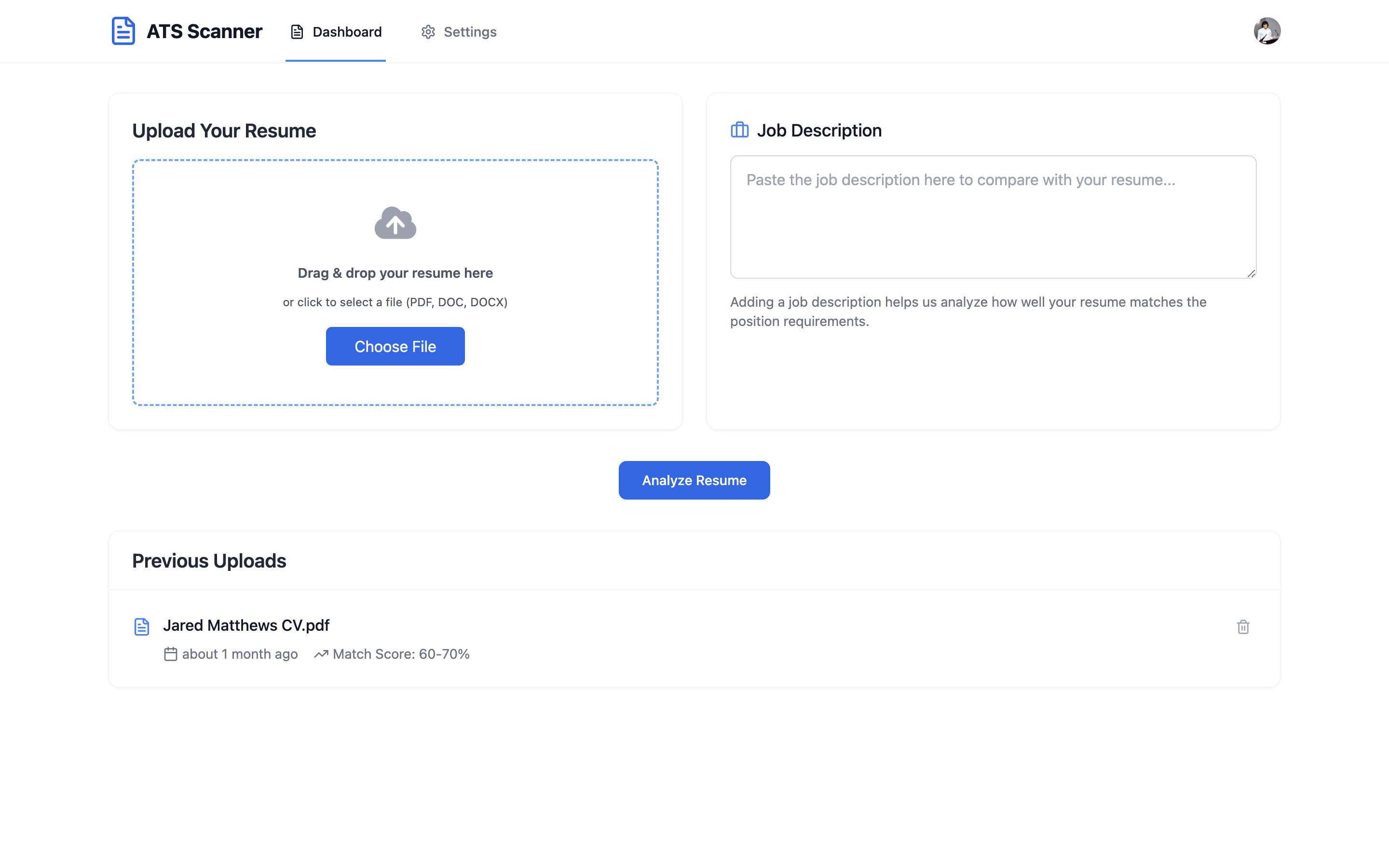Click the file icon next to Jared Matthews CV
This screenshot has height=868, width=1389.
coord(142,627)
